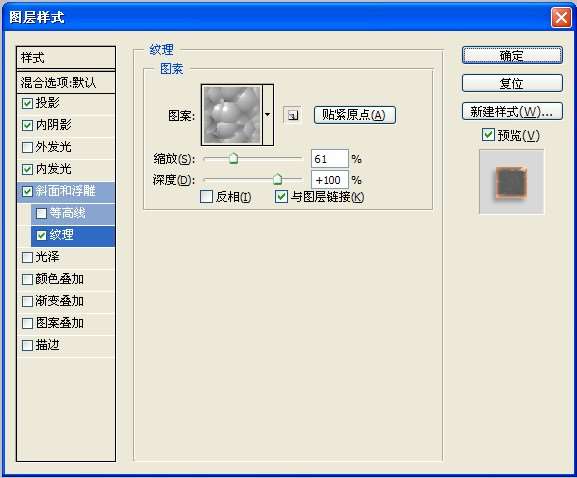Image resolution: width=577 pixels, height=478 pixels.
Task: Click 贴紧原点 snap to origin button
Action: click(355, 115)
